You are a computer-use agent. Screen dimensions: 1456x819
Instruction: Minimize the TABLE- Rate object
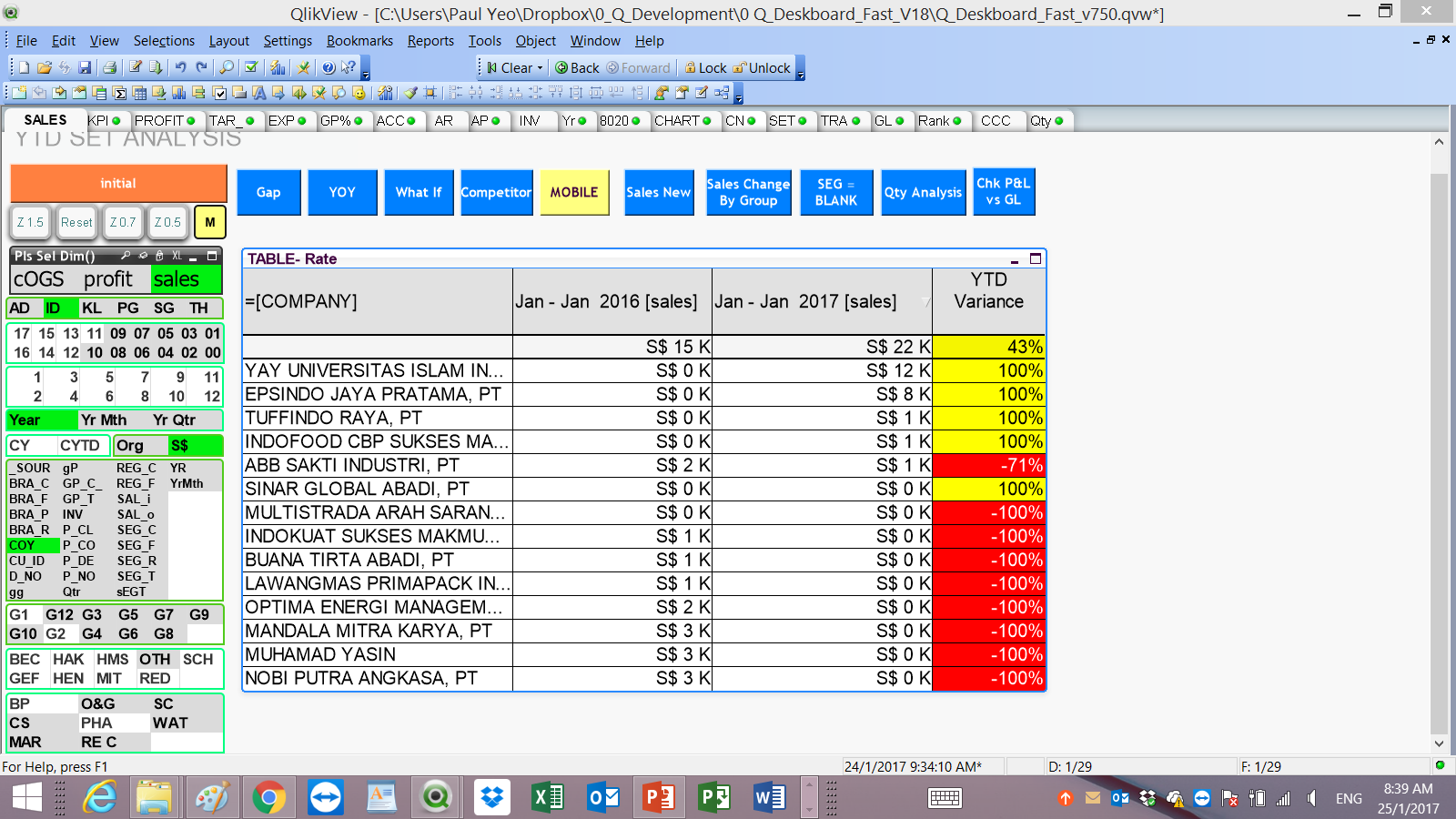(1015, 259)
